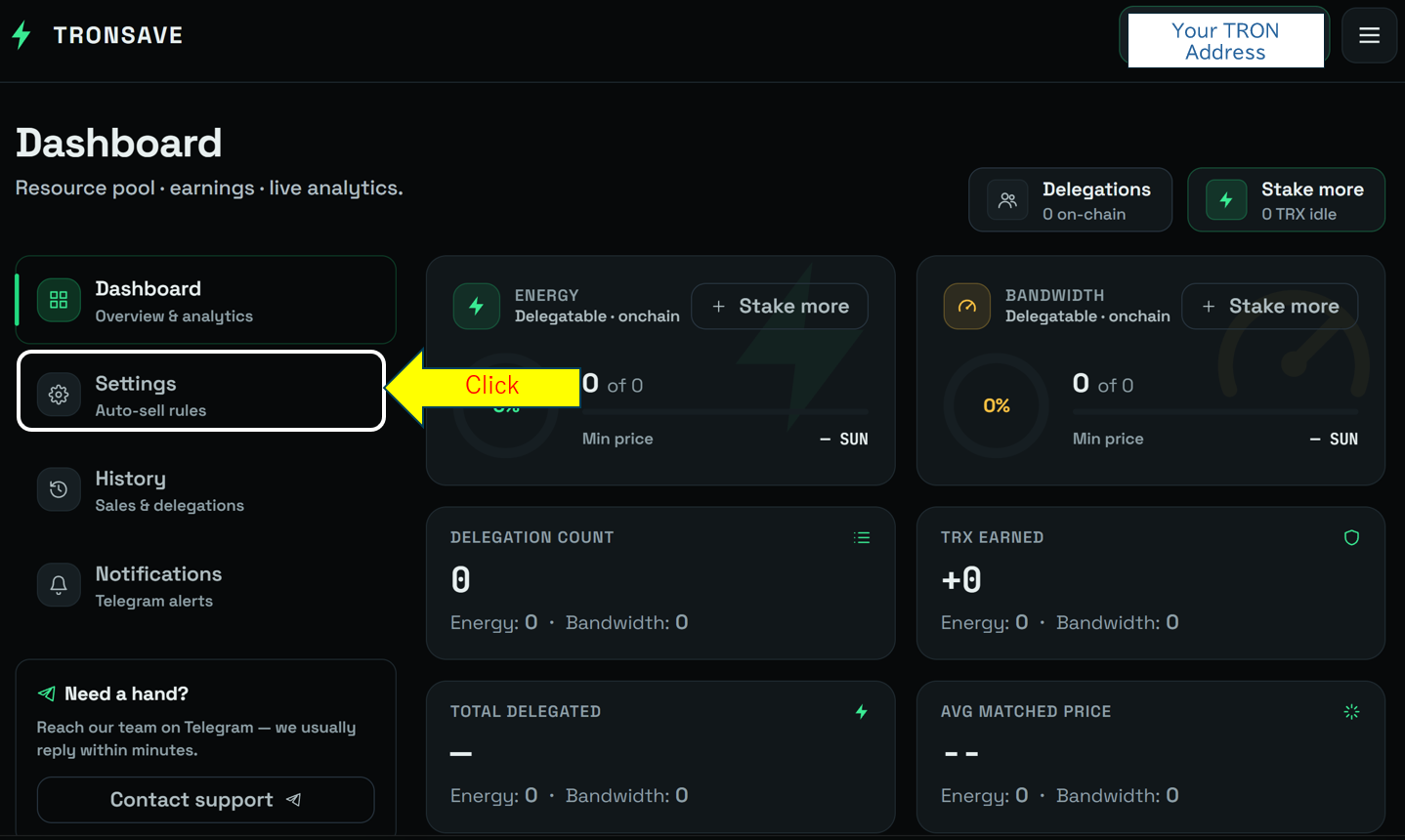Click the paper plane icon beside Need a hand?
Image resolution: width=1405 pixels, height=840 pixels.
pyautogui.click(x=47, y=693)
